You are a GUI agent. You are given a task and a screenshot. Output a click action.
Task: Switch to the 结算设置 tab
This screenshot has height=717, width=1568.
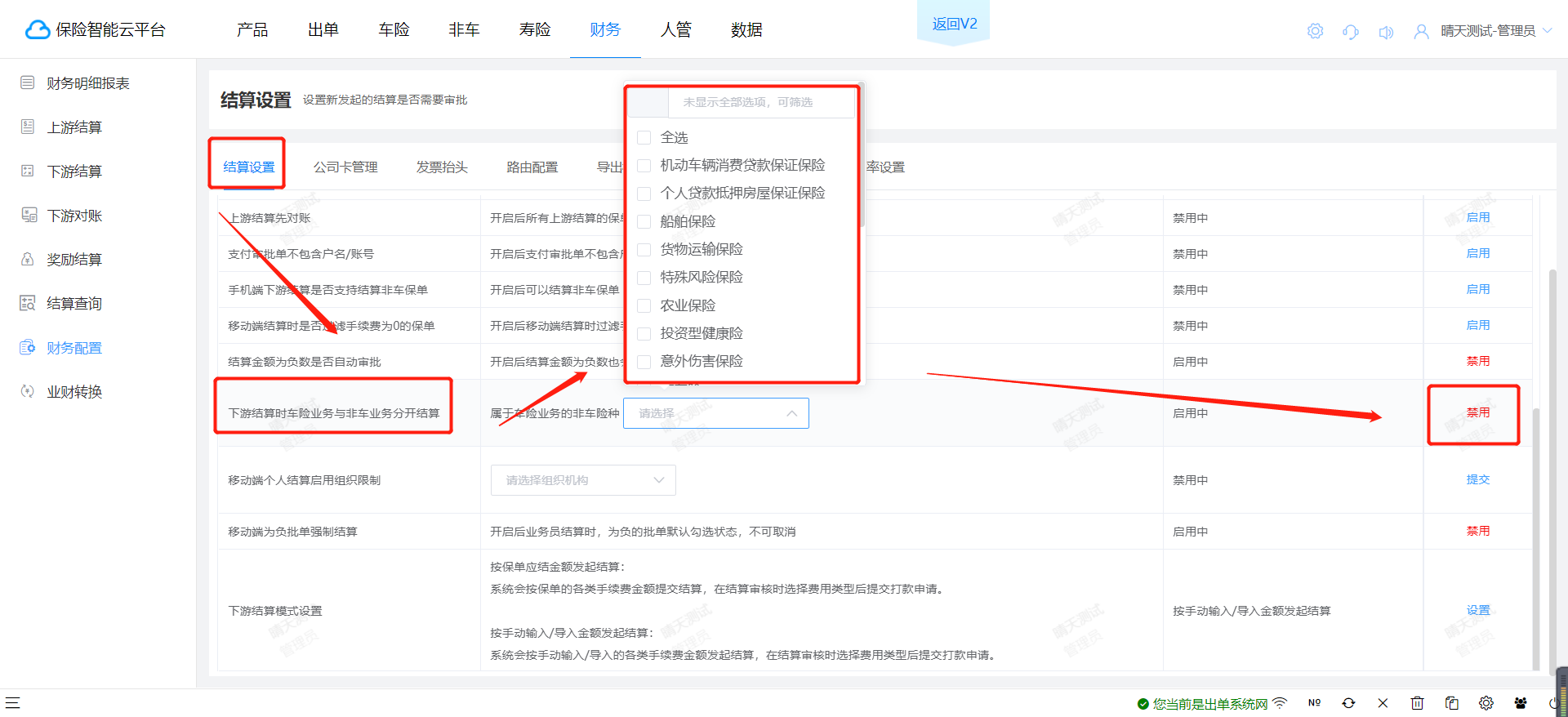[249, 167]
